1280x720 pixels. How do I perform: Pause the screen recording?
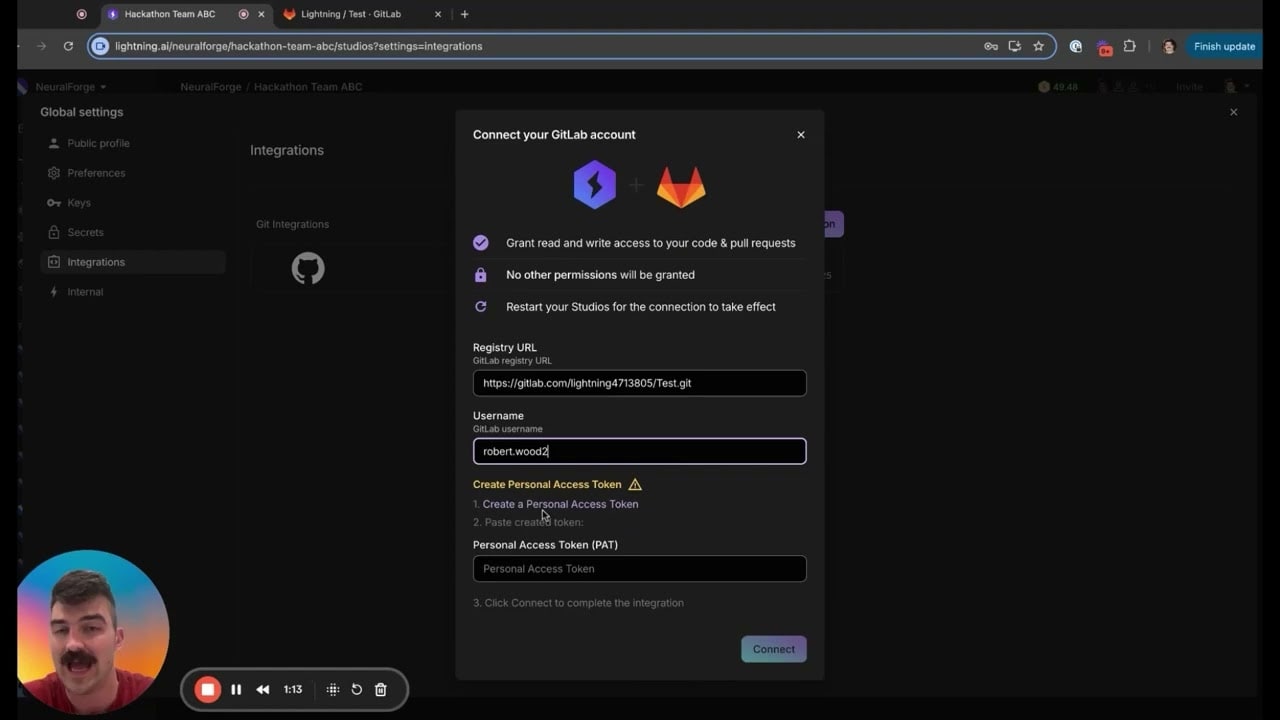point(236,689)
